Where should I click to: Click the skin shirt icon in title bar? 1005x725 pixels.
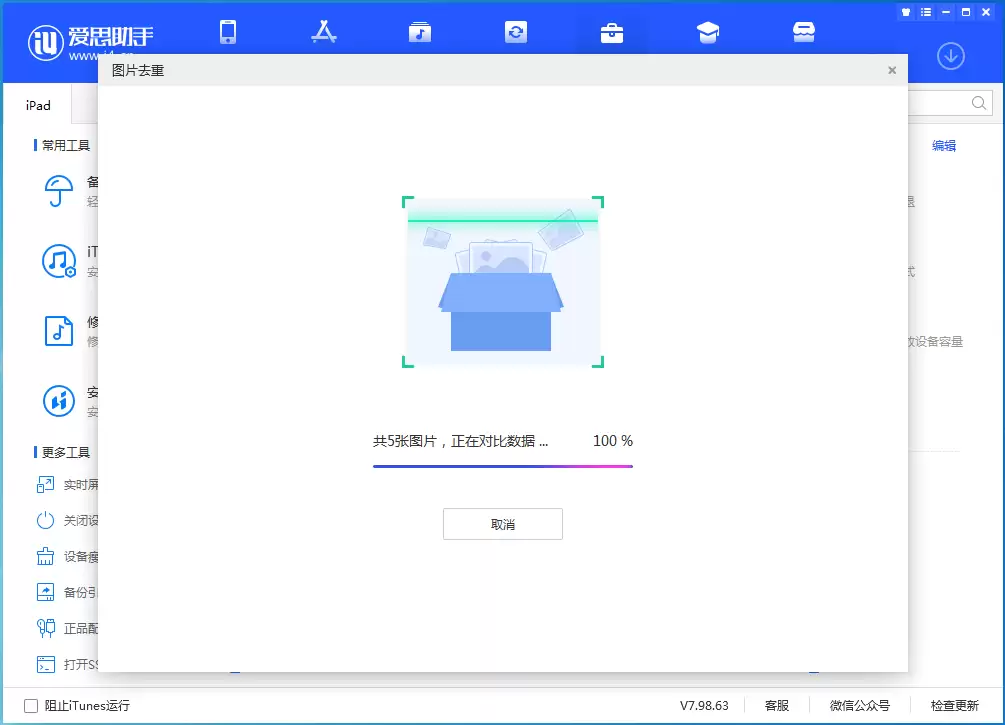click(x=906, y=12)
